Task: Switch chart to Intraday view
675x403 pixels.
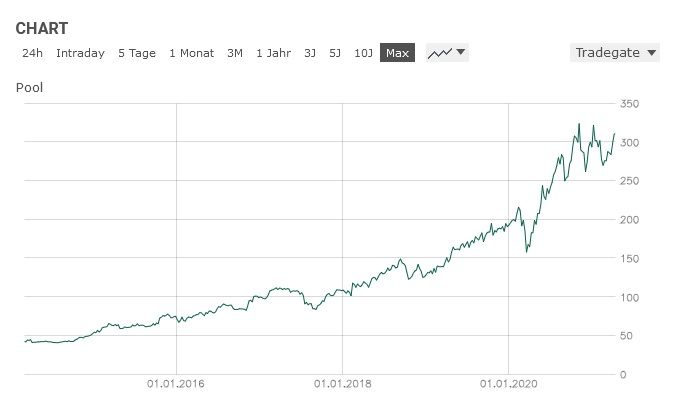Action: tap(80, 53)
